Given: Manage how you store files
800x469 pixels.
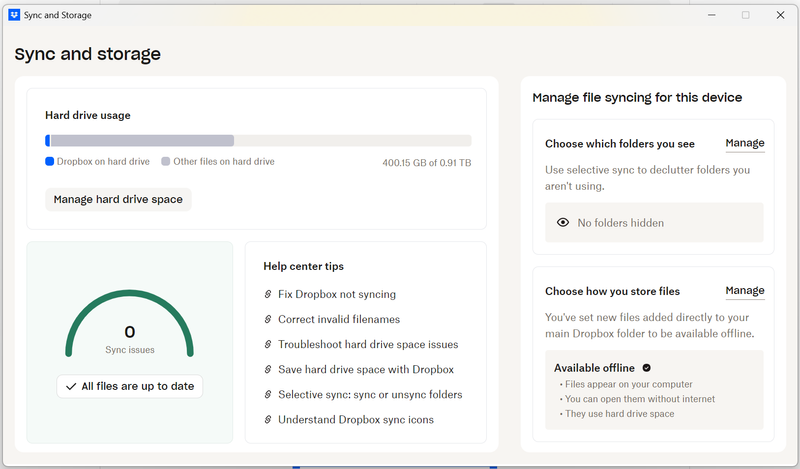Looking at the screenshot, I should coord(744,291).
